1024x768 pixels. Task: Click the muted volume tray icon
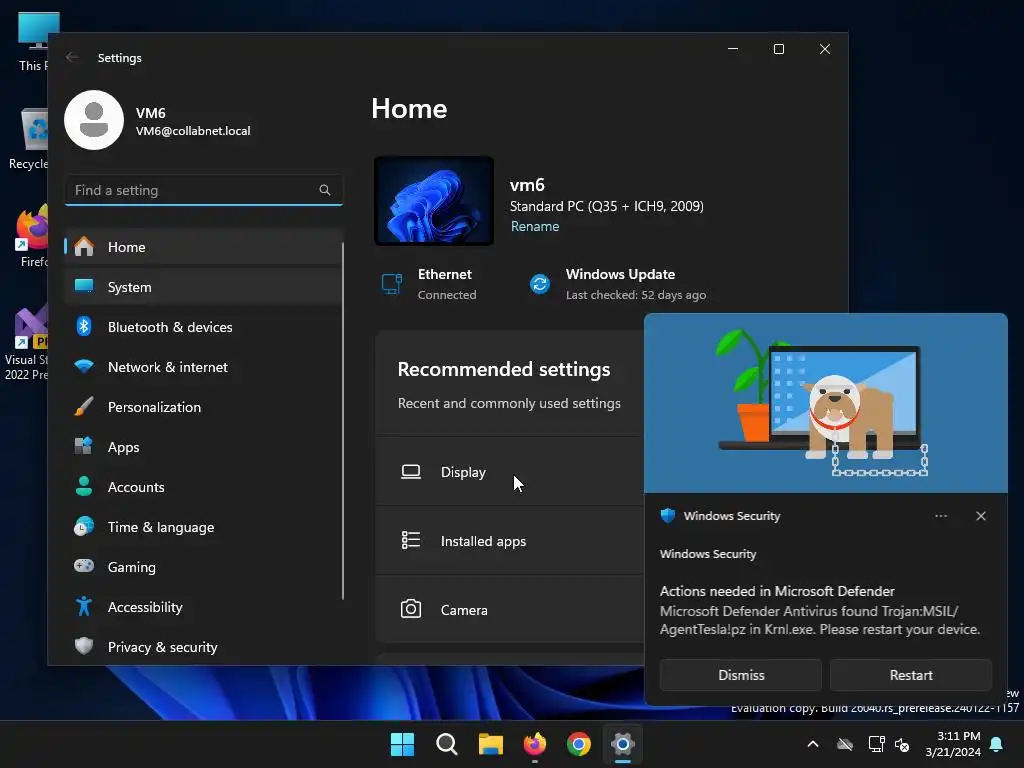point(902,744)
